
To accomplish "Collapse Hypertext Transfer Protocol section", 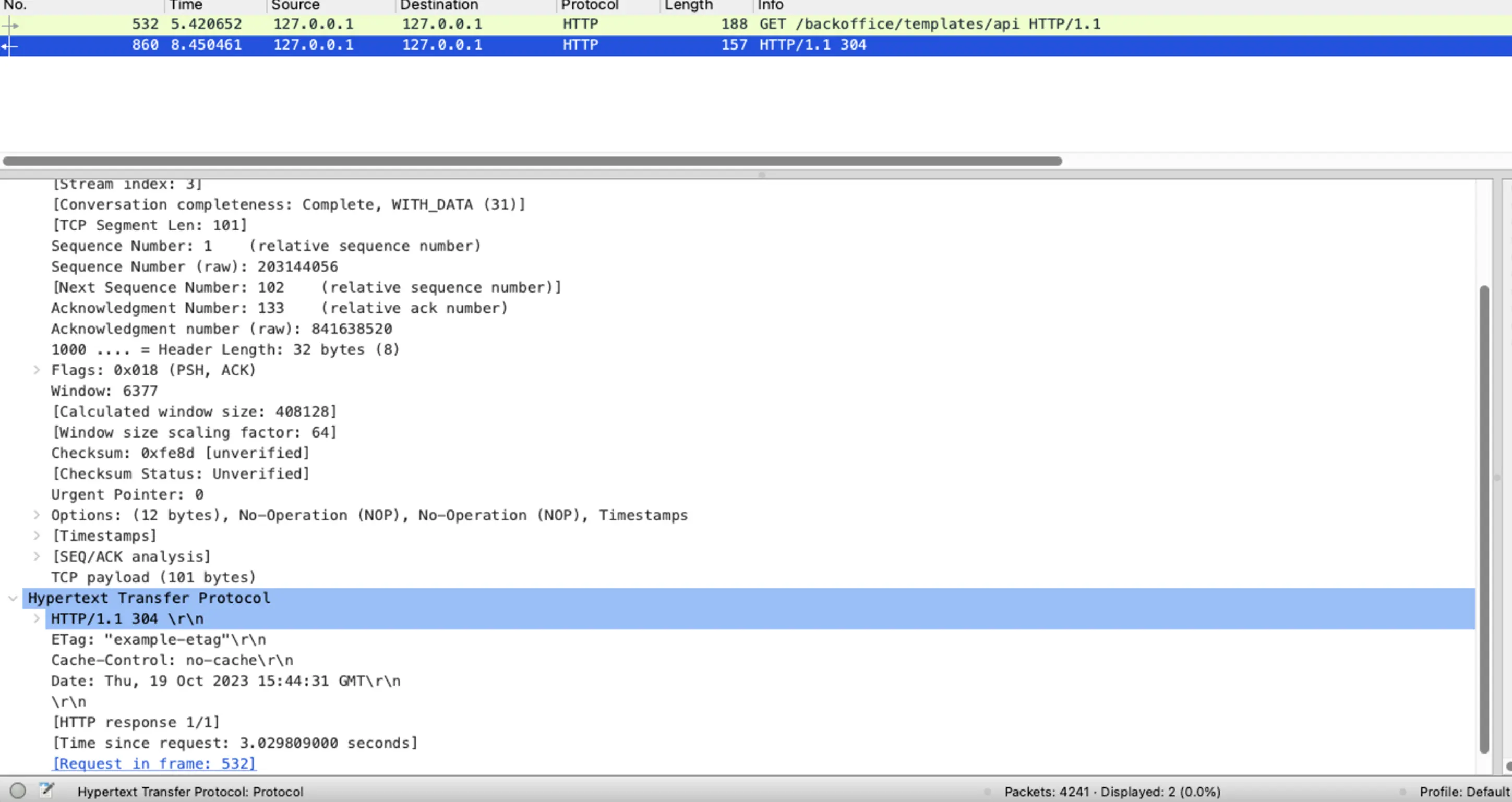I will coord(13,598).
